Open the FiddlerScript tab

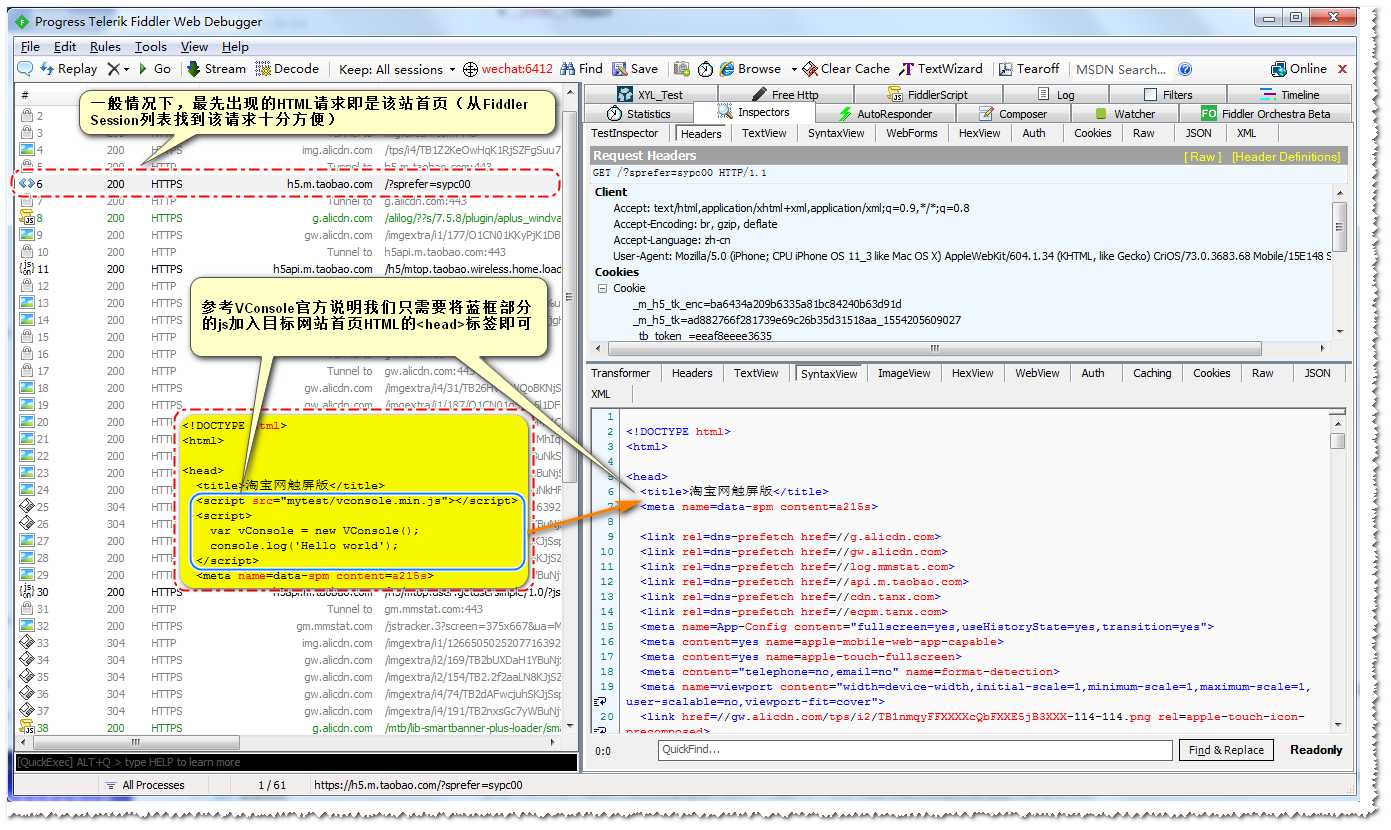point(928,94)
